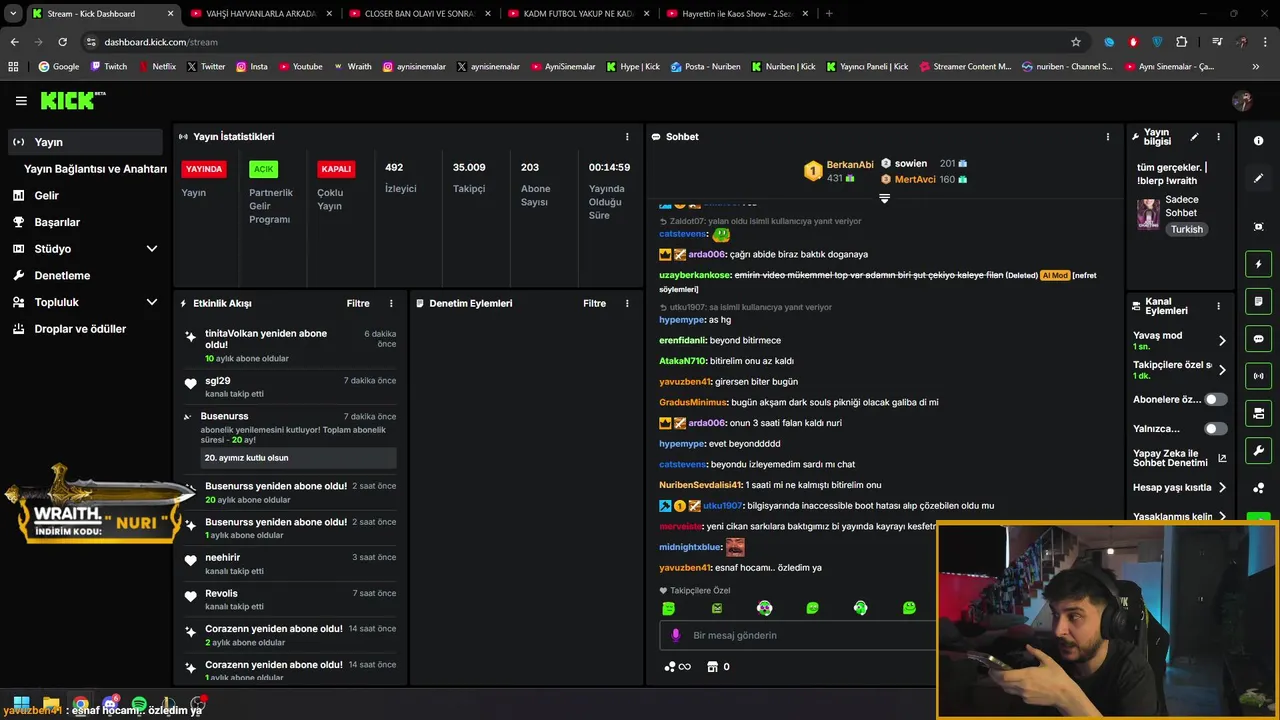Click the channel points infinity icon under chat
This screenshot has height=720, width=1280.
(x=678, y=667)
